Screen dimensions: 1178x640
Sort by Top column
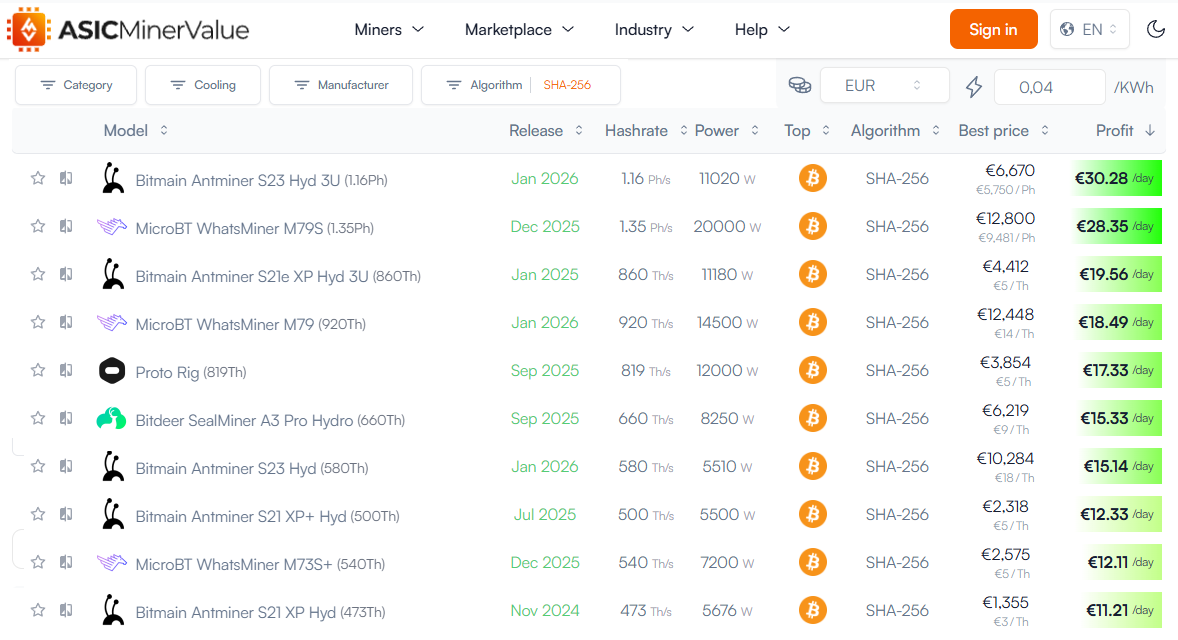pyautogui.click(x=807, y=131)
